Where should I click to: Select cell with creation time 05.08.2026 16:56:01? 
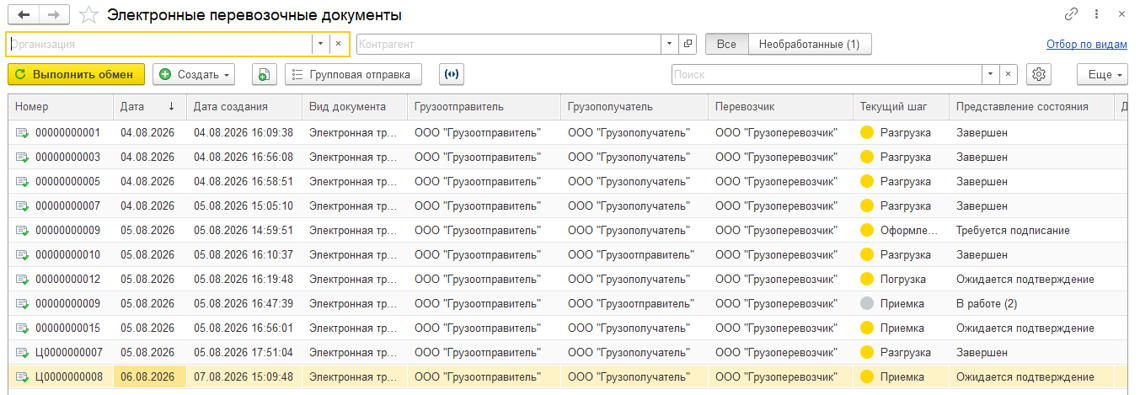[x=244, y=328]
